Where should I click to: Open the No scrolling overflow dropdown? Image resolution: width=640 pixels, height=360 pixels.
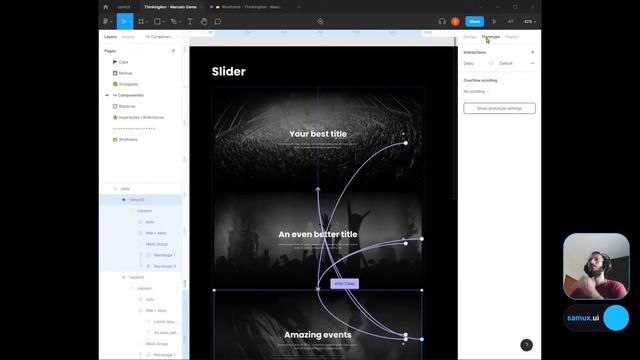tap(476, 91)
